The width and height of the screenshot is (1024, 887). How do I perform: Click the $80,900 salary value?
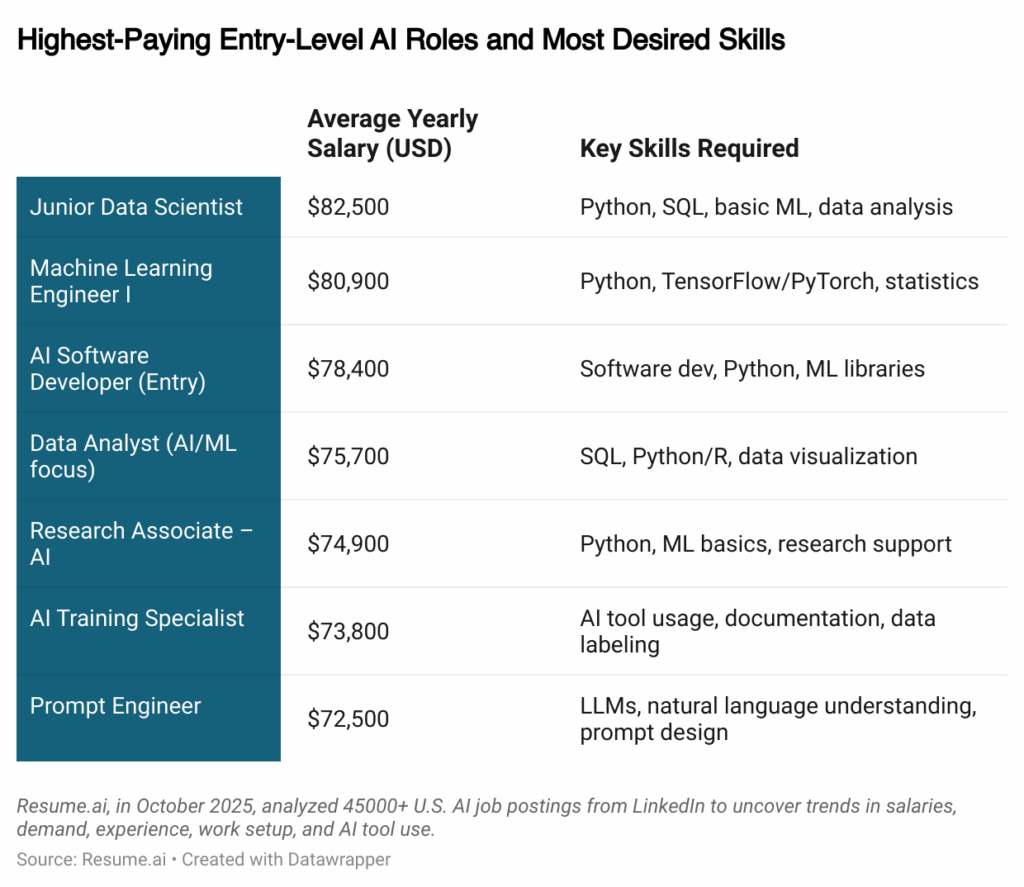(348, 281)
